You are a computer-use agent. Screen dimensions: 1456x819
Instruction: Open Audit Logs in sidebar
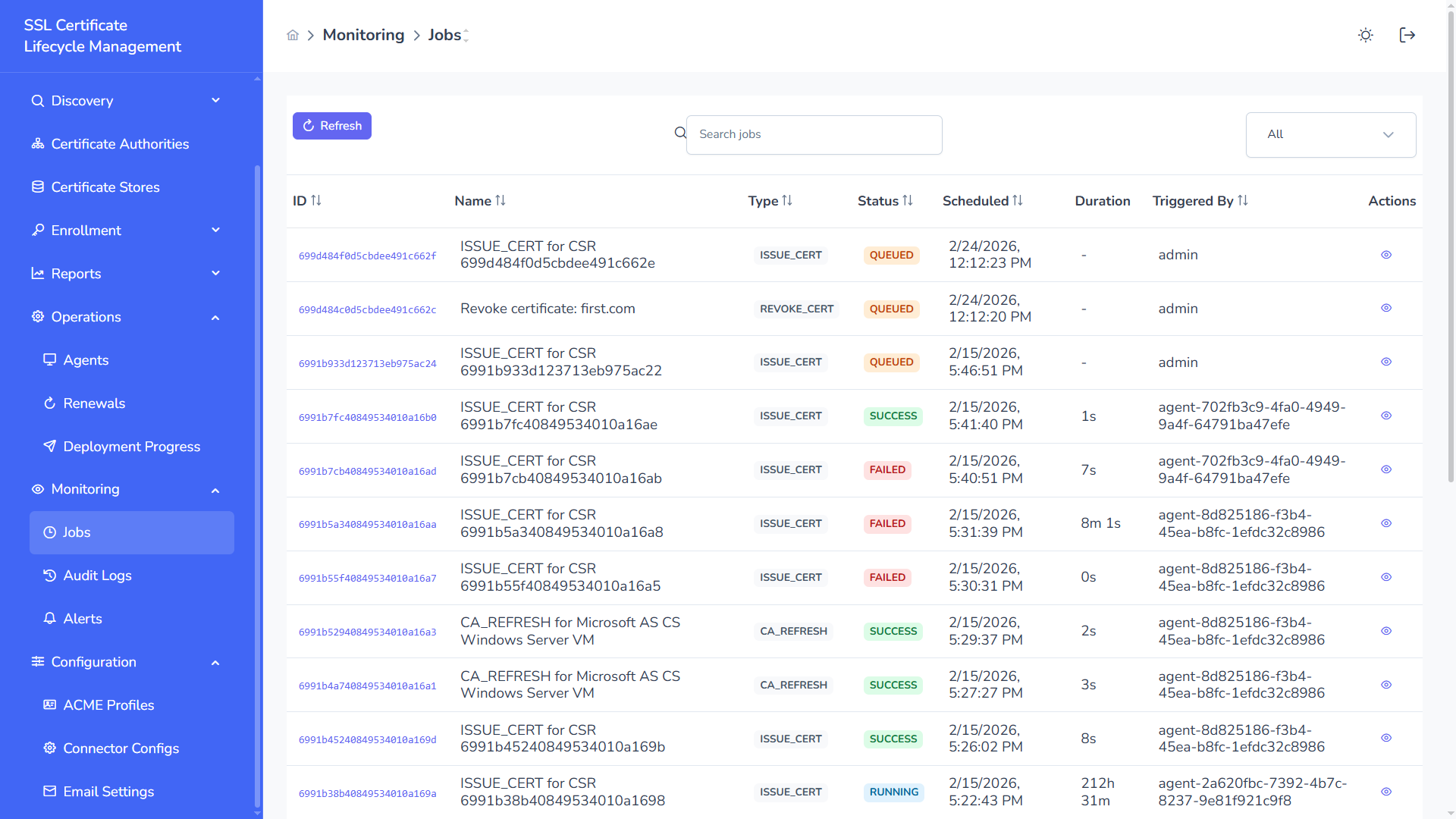97,576
